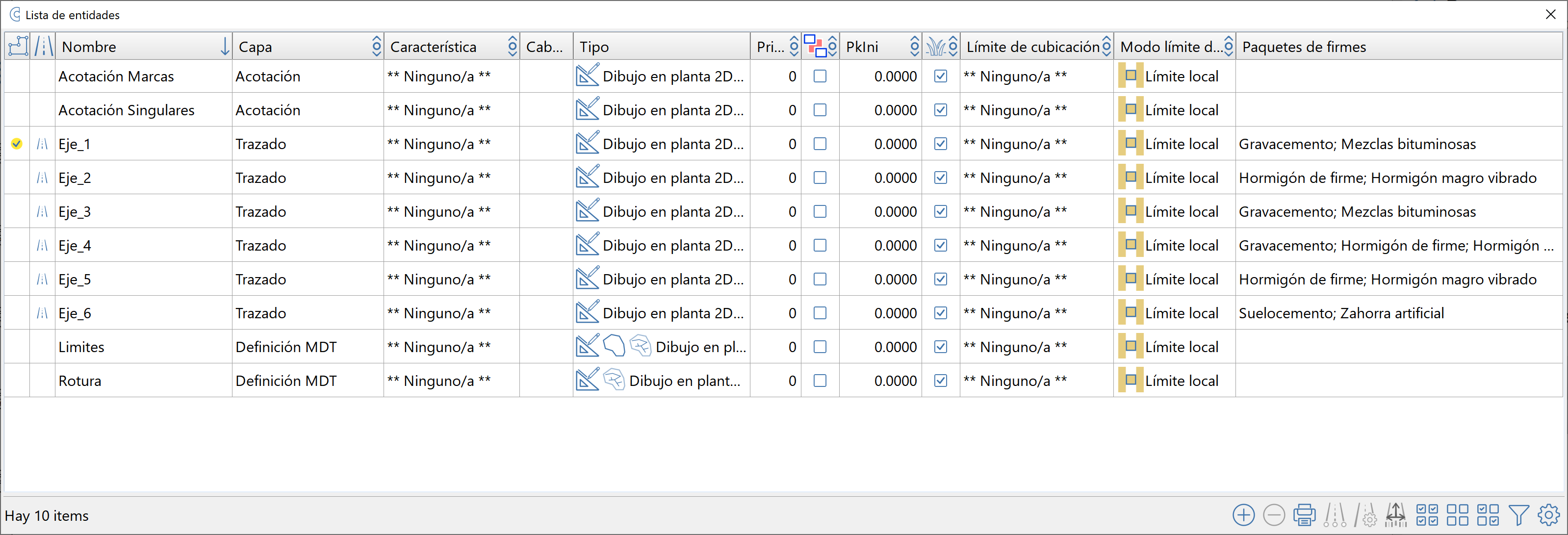Select the Eje_2 entity name
This screenshot has width=1568, height=535.
tap(75, 178)
